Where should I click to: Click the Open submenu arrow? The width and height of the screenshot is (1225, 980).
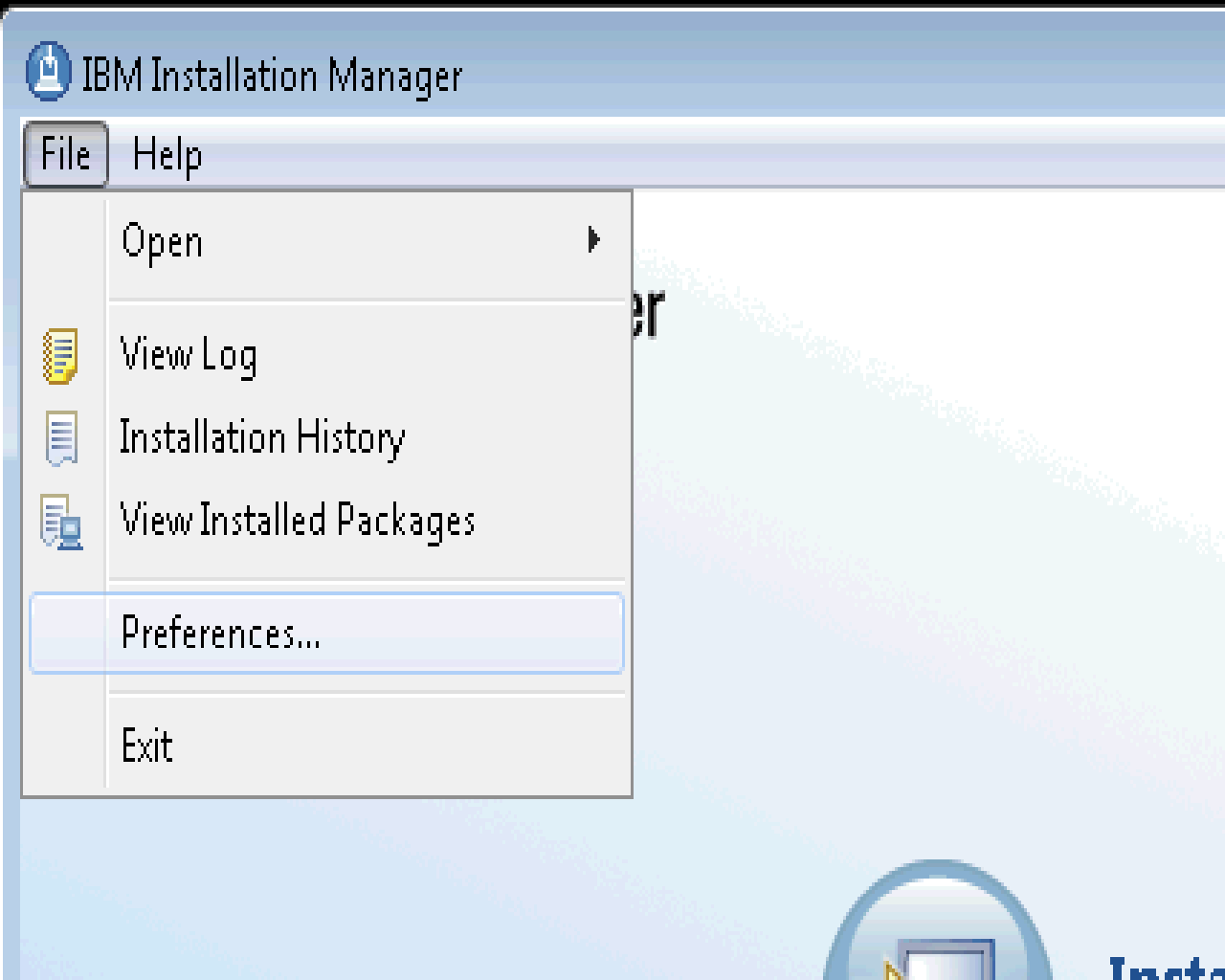594,239
